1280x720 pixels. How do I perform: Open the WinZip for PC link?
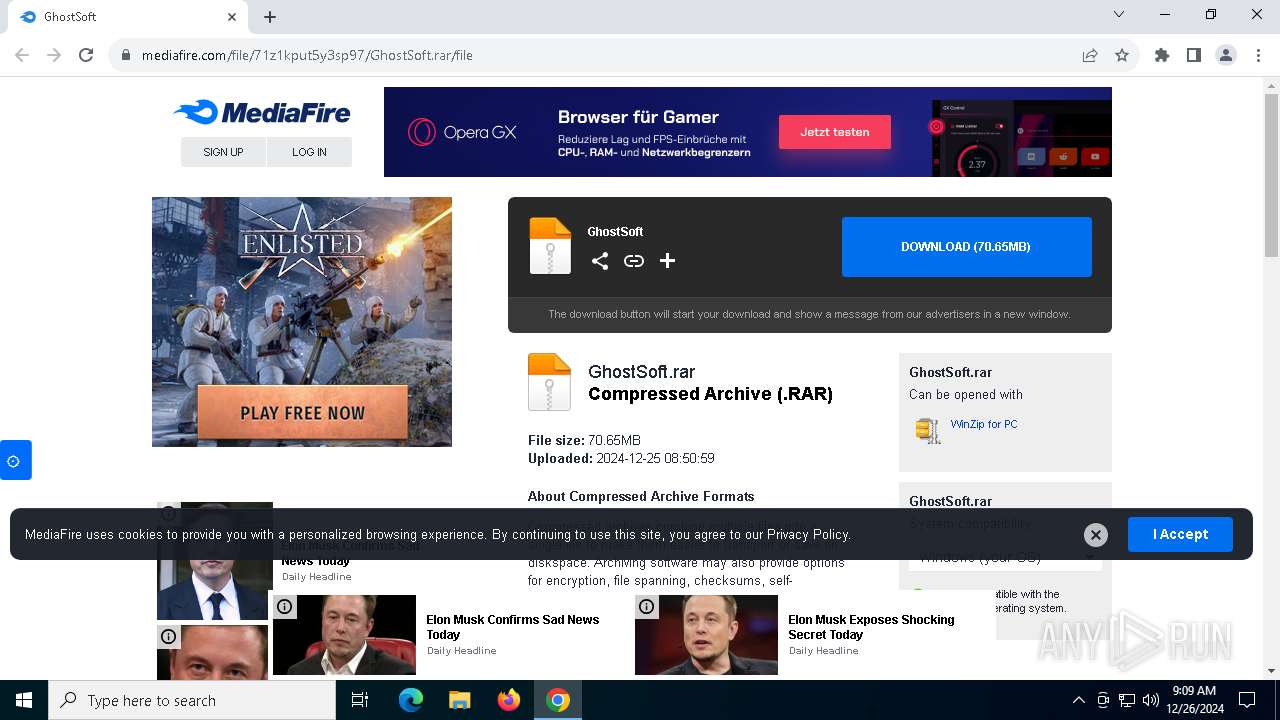click(x=984, y=424)
